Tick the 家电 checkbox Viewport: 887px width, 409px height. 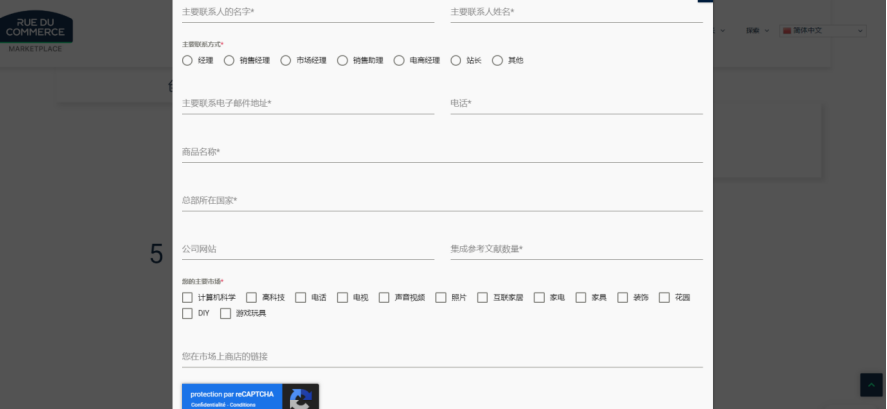pos(539,298)
